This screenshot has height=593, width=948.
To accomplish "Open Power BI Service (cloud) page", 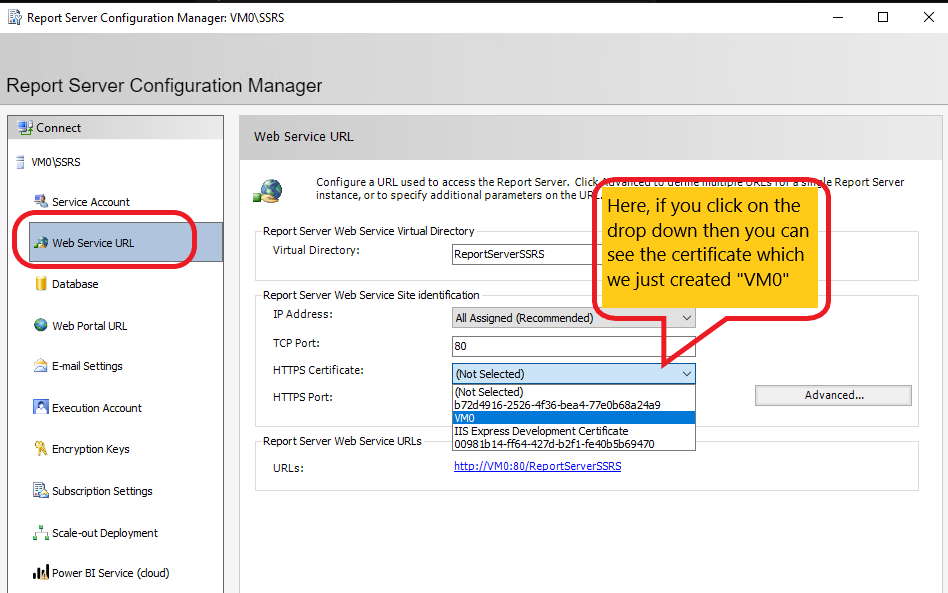I will click(111, 573).
